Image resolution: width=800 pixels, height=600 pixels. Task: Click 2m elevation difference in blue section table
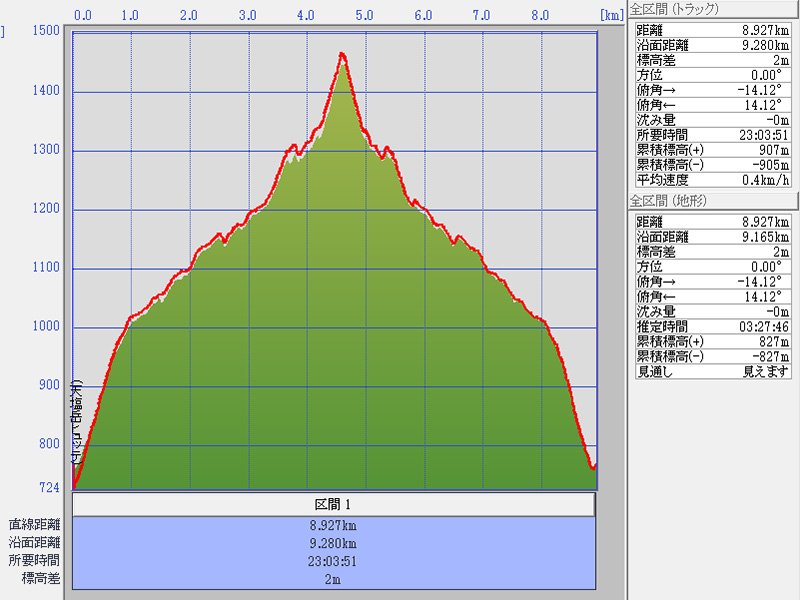point(334,579)
